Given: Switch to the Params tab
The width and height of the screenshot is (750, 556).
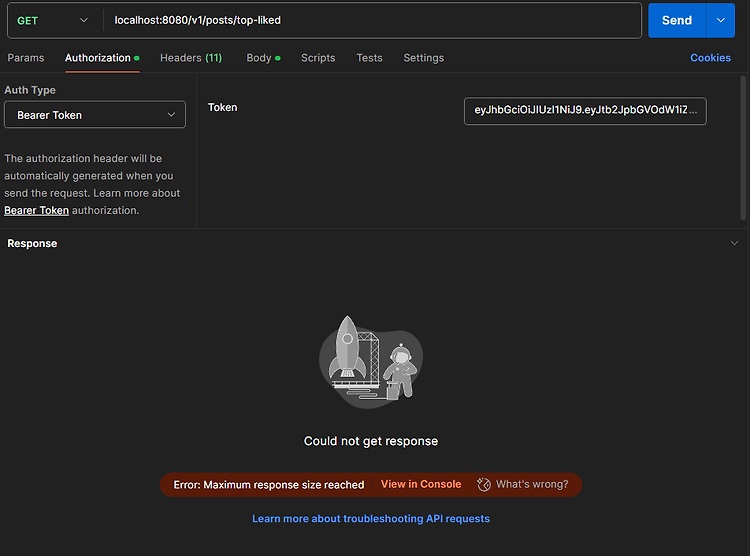Looking at the screenshot, I should (x=26, y=58).
